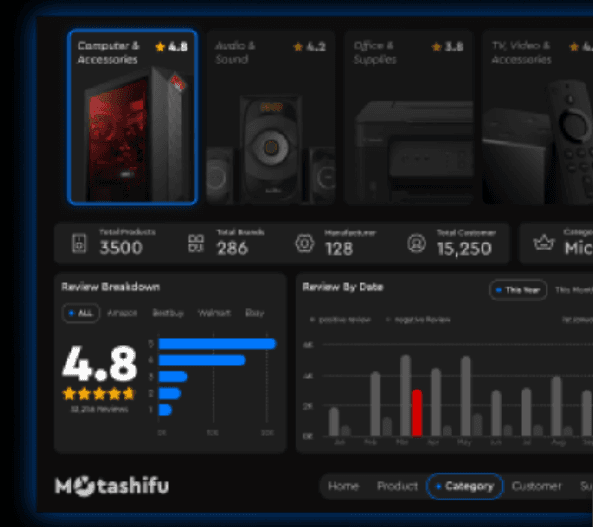Click the 3500 total products value
The height and width of the screenshot is (527, 593).
click(x=121, y=248)
